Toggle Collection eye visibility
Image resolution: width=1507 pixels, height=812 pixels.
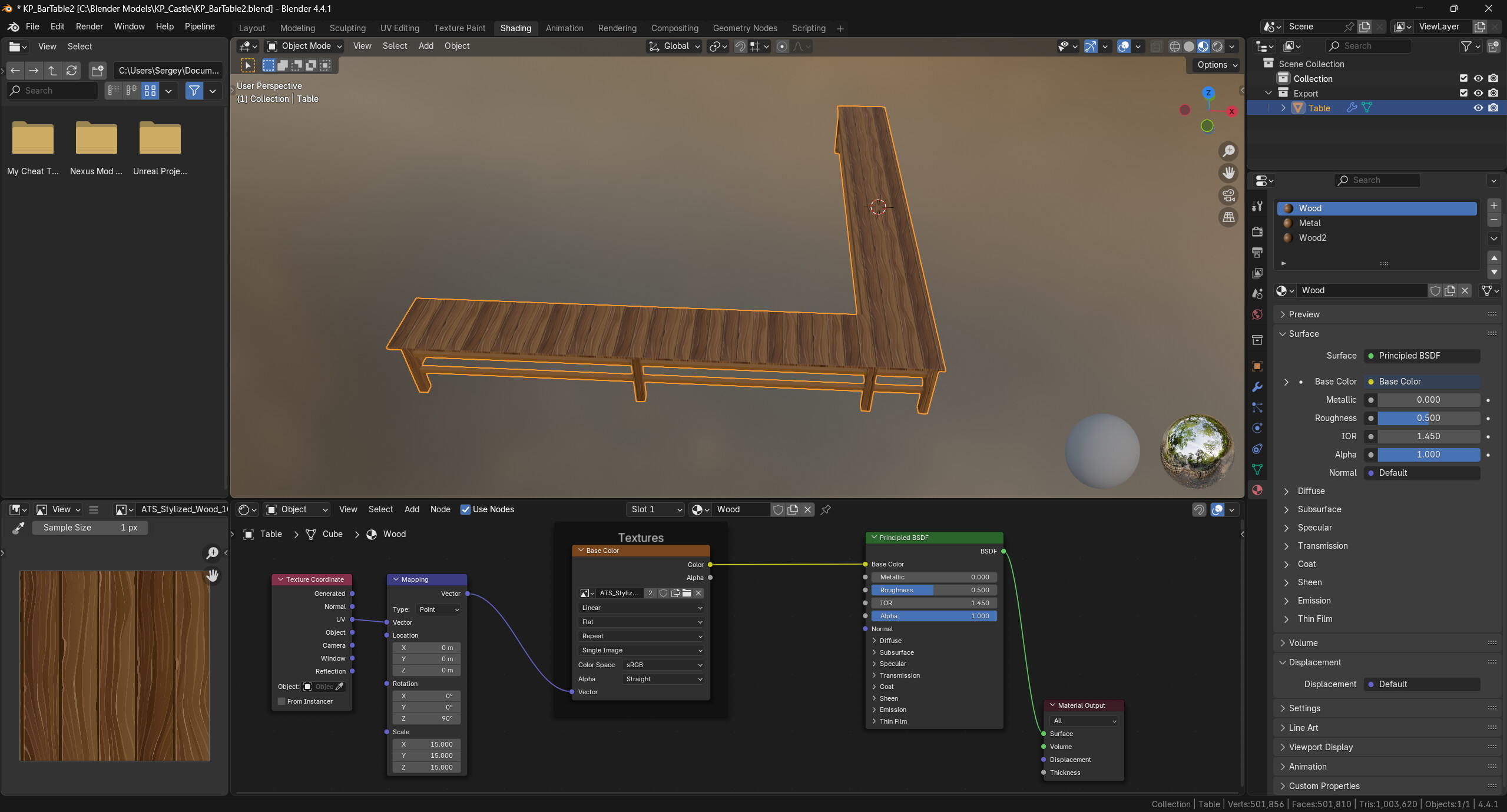pyautogui.click(x=1478, y=78)
